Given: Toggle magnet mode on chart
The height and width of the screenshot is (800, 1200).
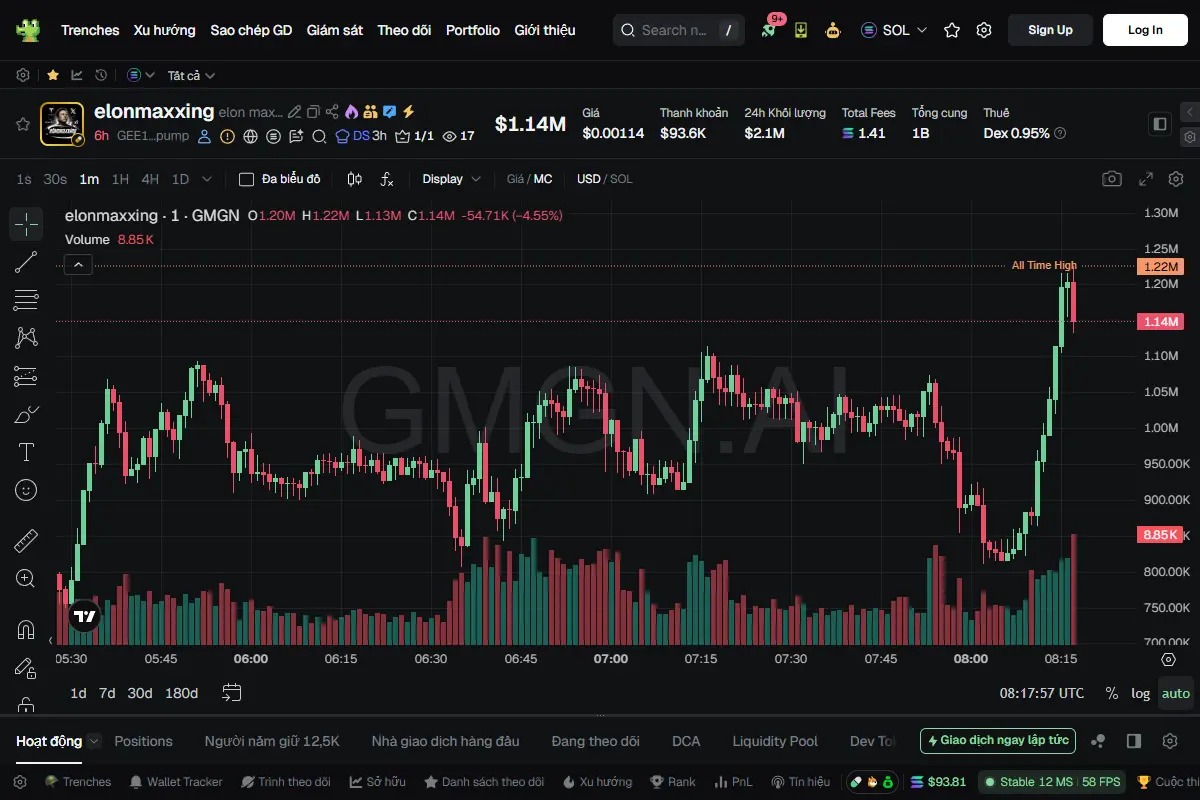Looking at the screenshot, I should click(26, 630).
